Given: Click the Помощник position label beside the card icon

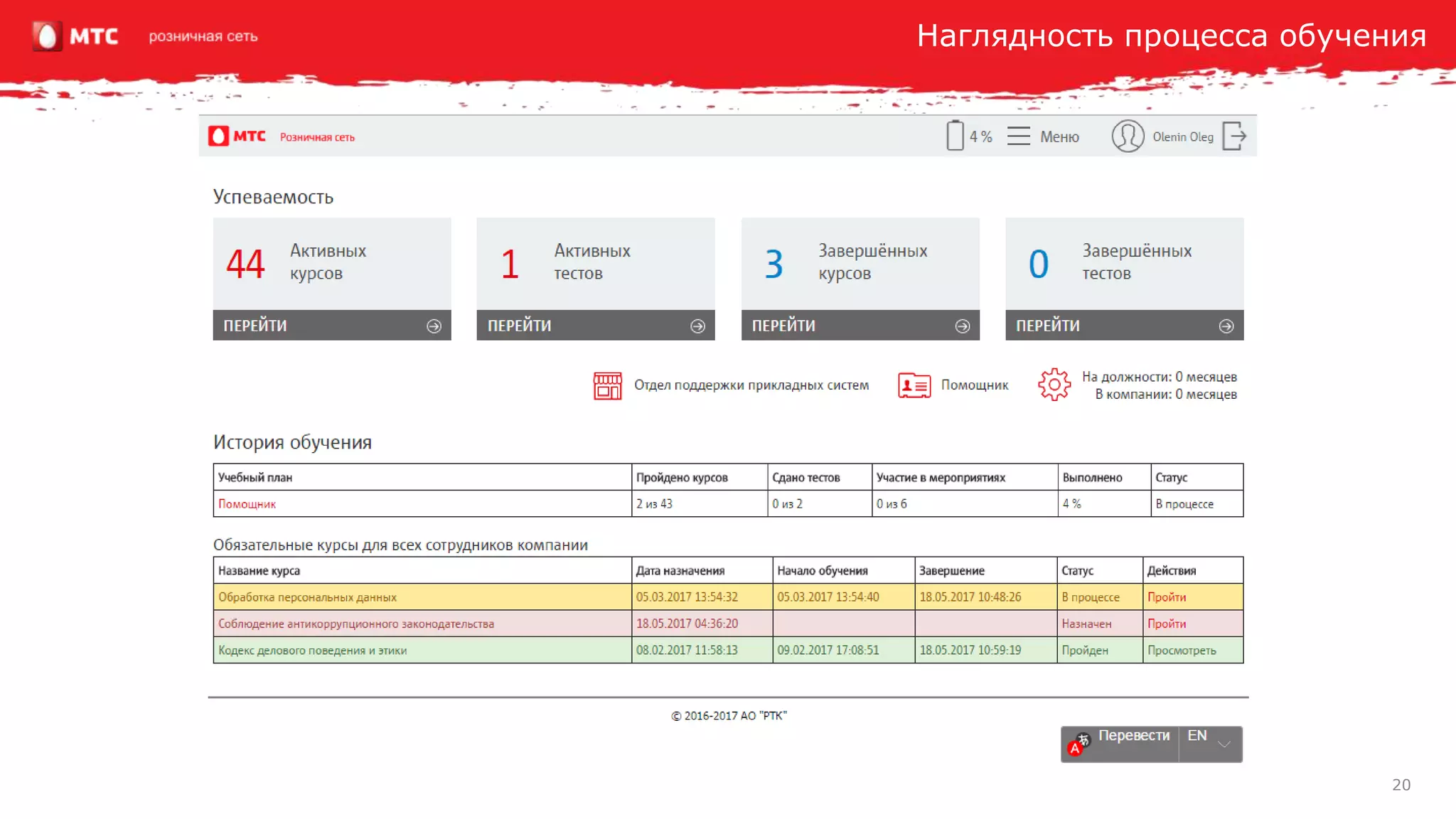Looking at the screenshot, I should pos(975,385).
